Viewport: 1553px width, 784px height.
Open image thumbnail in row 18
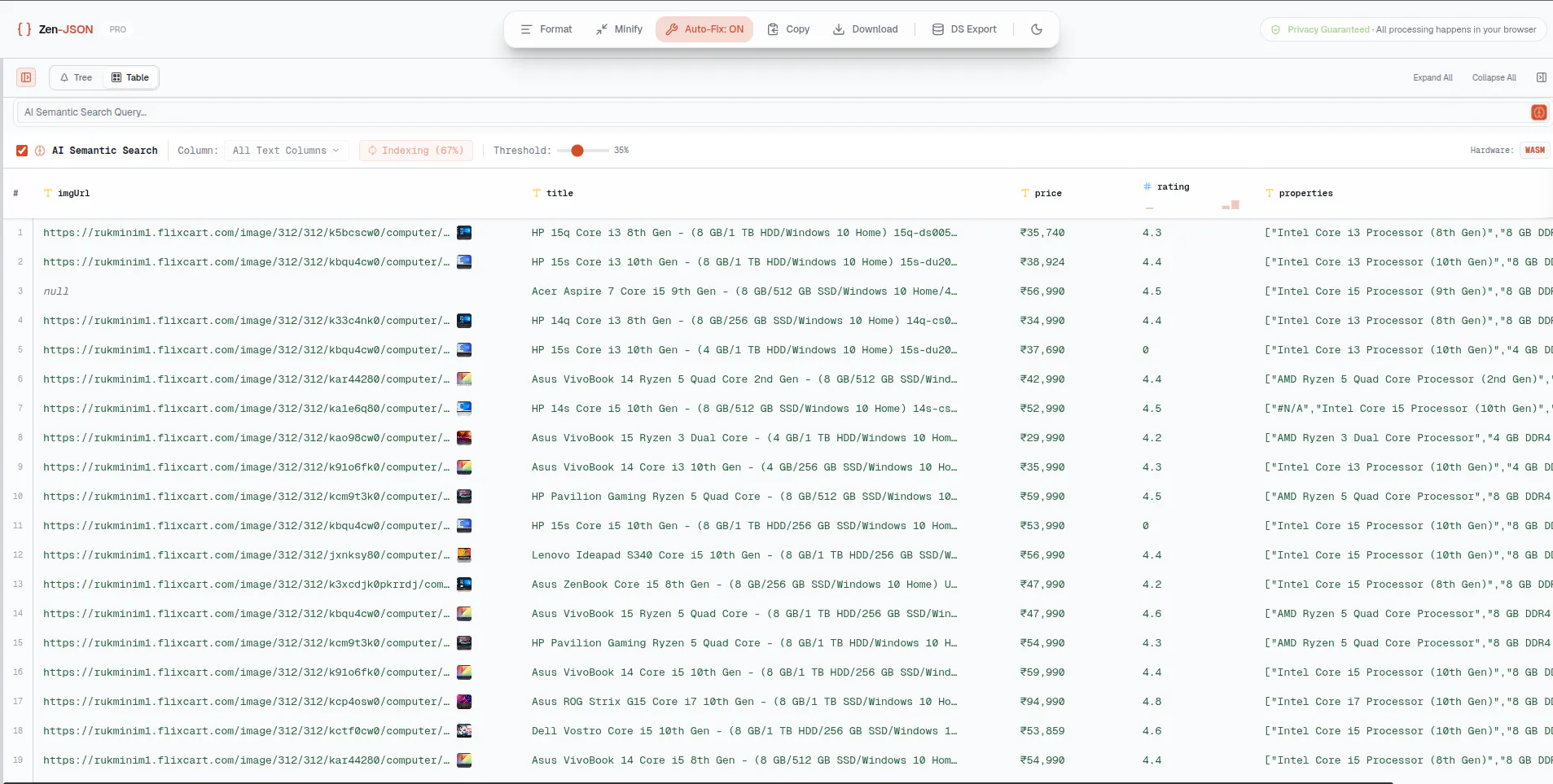point(464,731)
